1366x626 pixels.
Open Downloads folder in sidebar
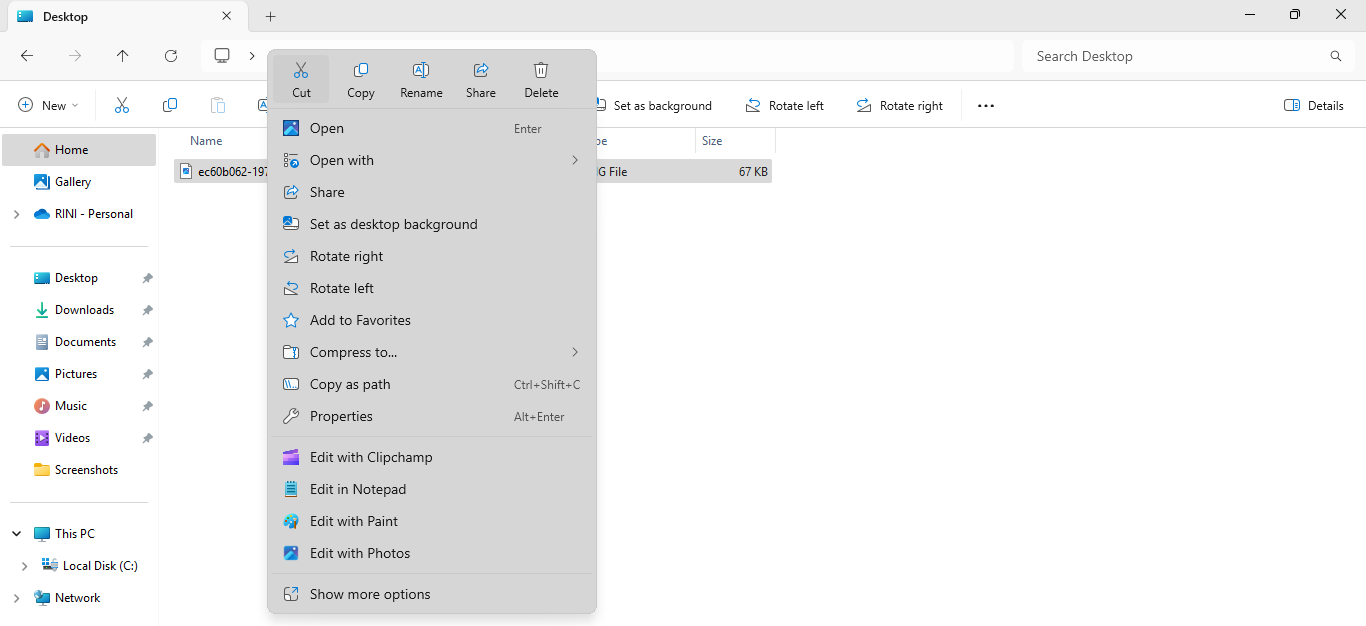click(84, 310)
